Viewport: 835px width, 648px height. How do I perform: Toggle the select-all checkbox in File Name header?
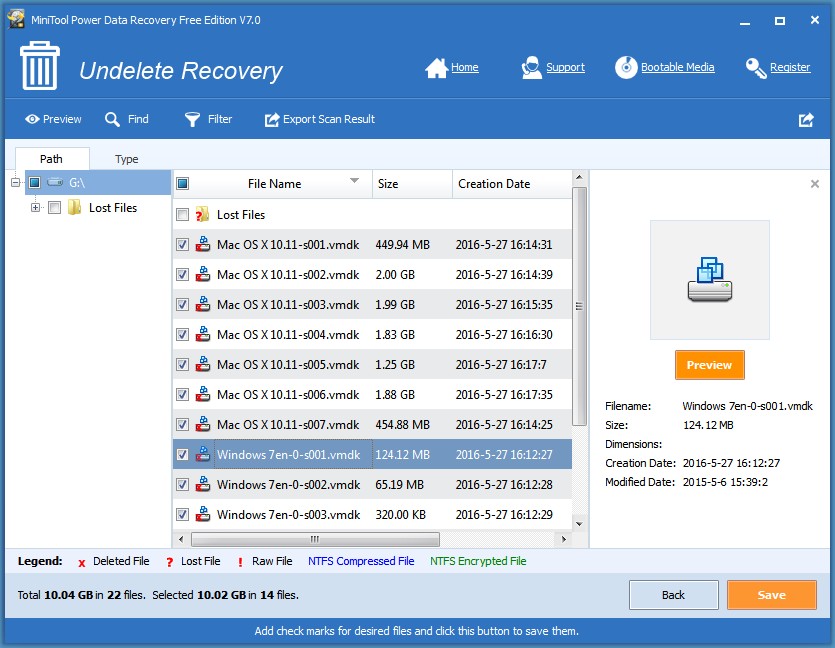click(x=182, y=184)
